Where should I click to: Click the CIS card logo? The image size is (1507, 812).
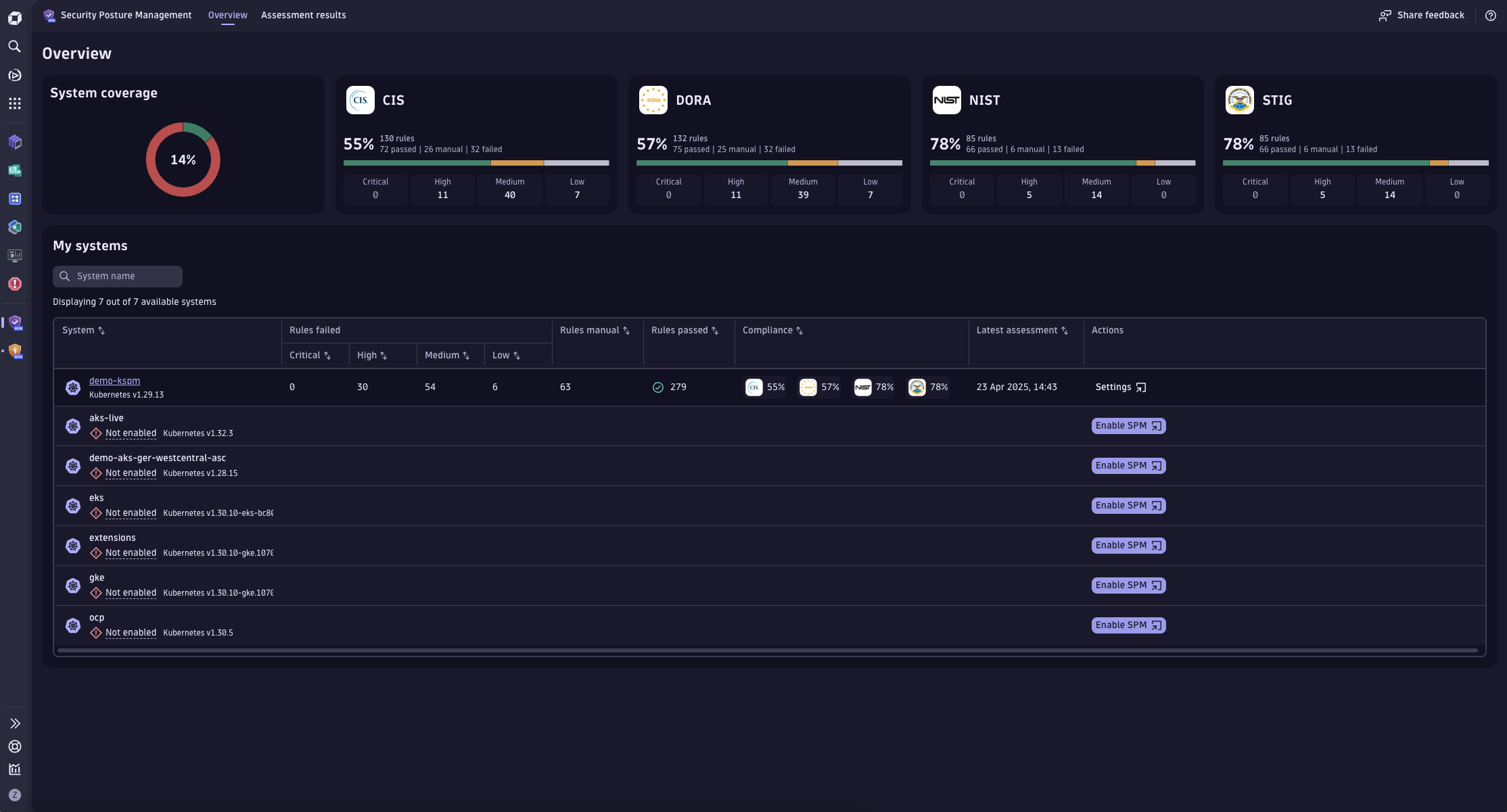point(361,100)
